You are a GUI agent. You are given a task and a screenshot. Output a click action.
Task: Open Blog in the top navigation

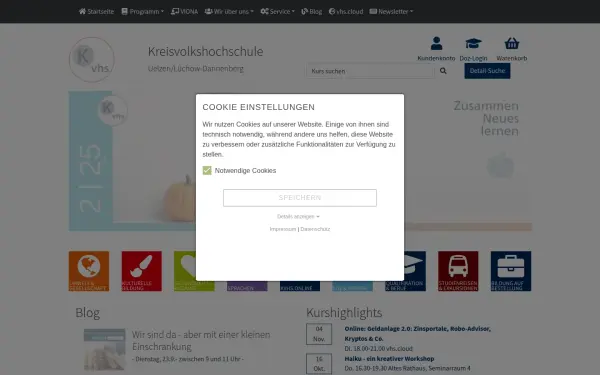coord(311,11)
